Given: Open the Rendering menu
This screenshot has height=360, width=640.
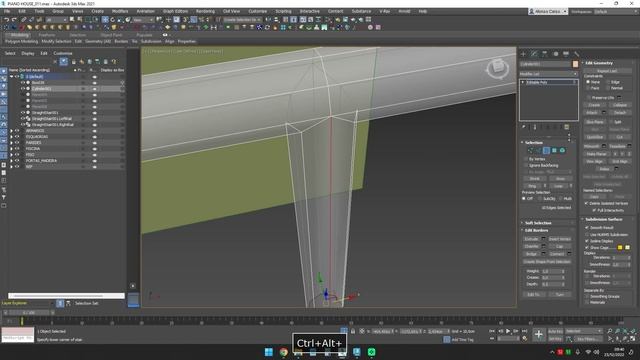Looking at the screenshot, I should tap(205, 11).
